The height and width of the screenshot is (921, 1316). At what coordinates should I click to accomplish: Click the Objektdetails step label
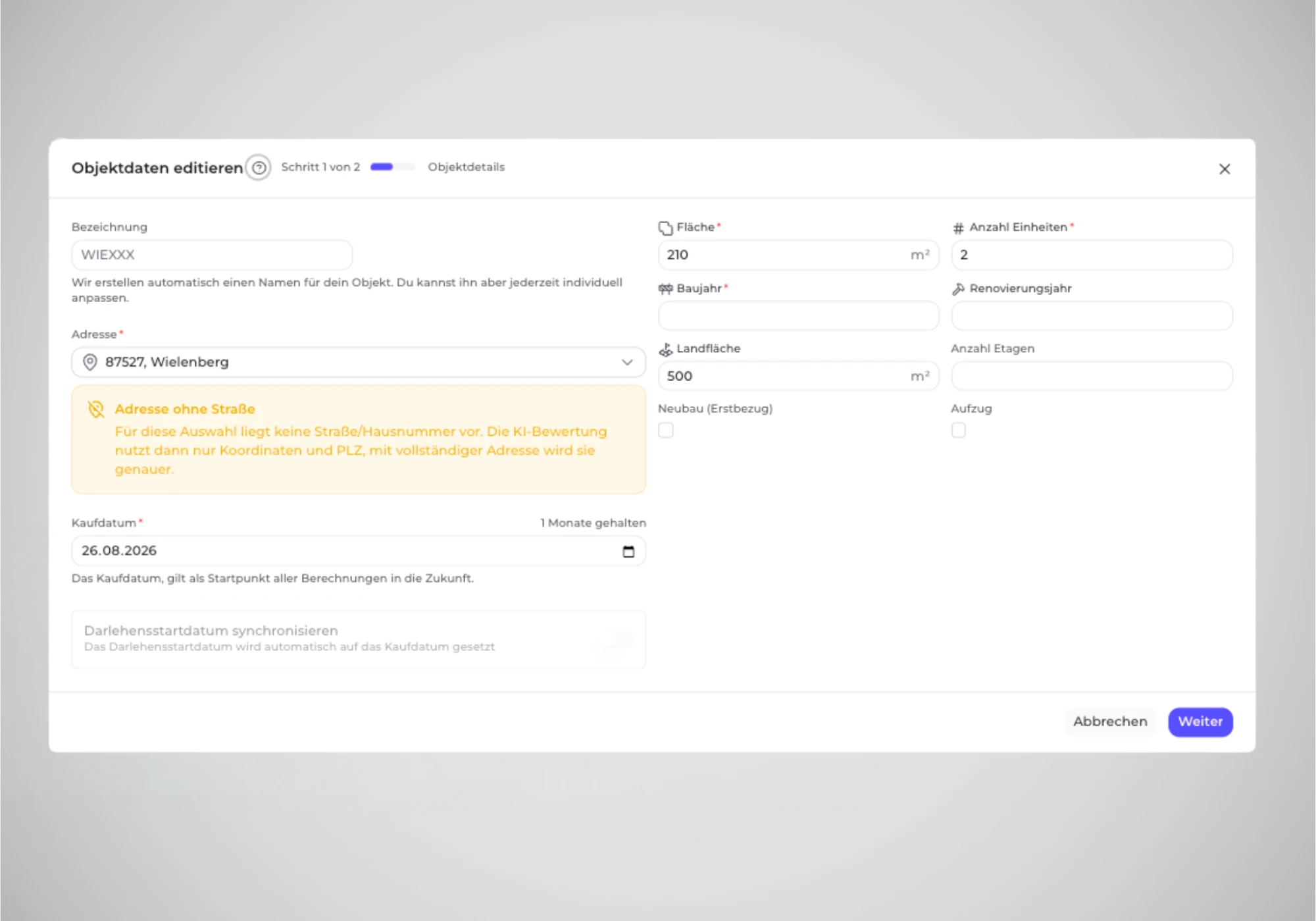(466, 167)
